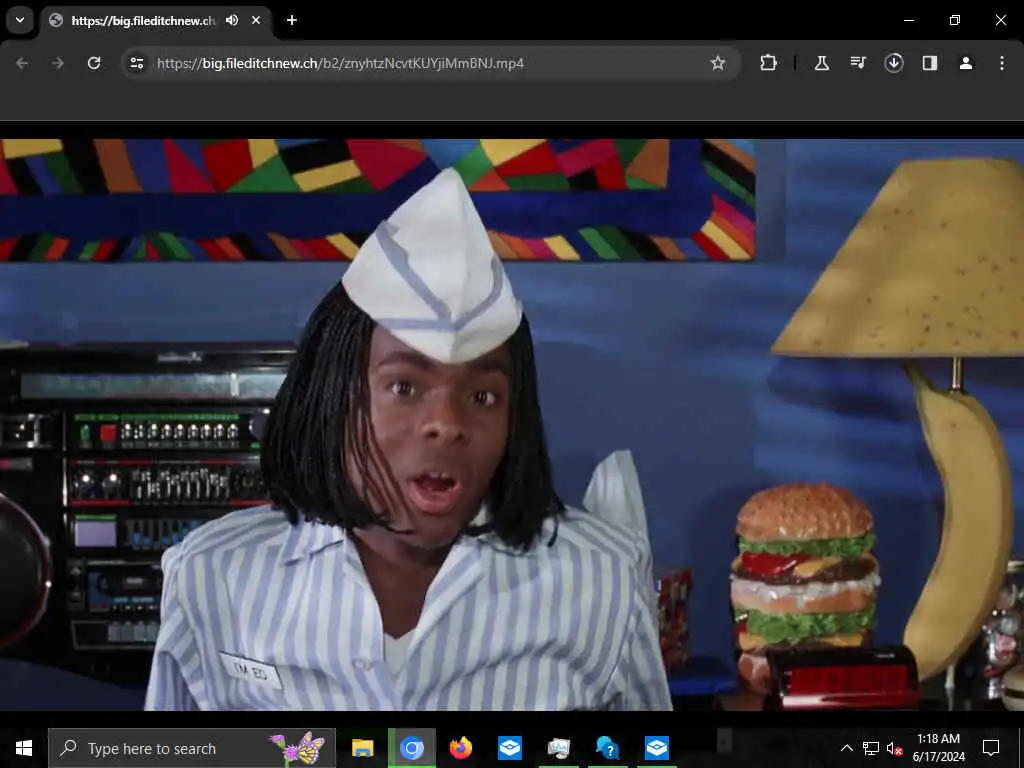
Task: Show the downloads list
Action: 894,63
